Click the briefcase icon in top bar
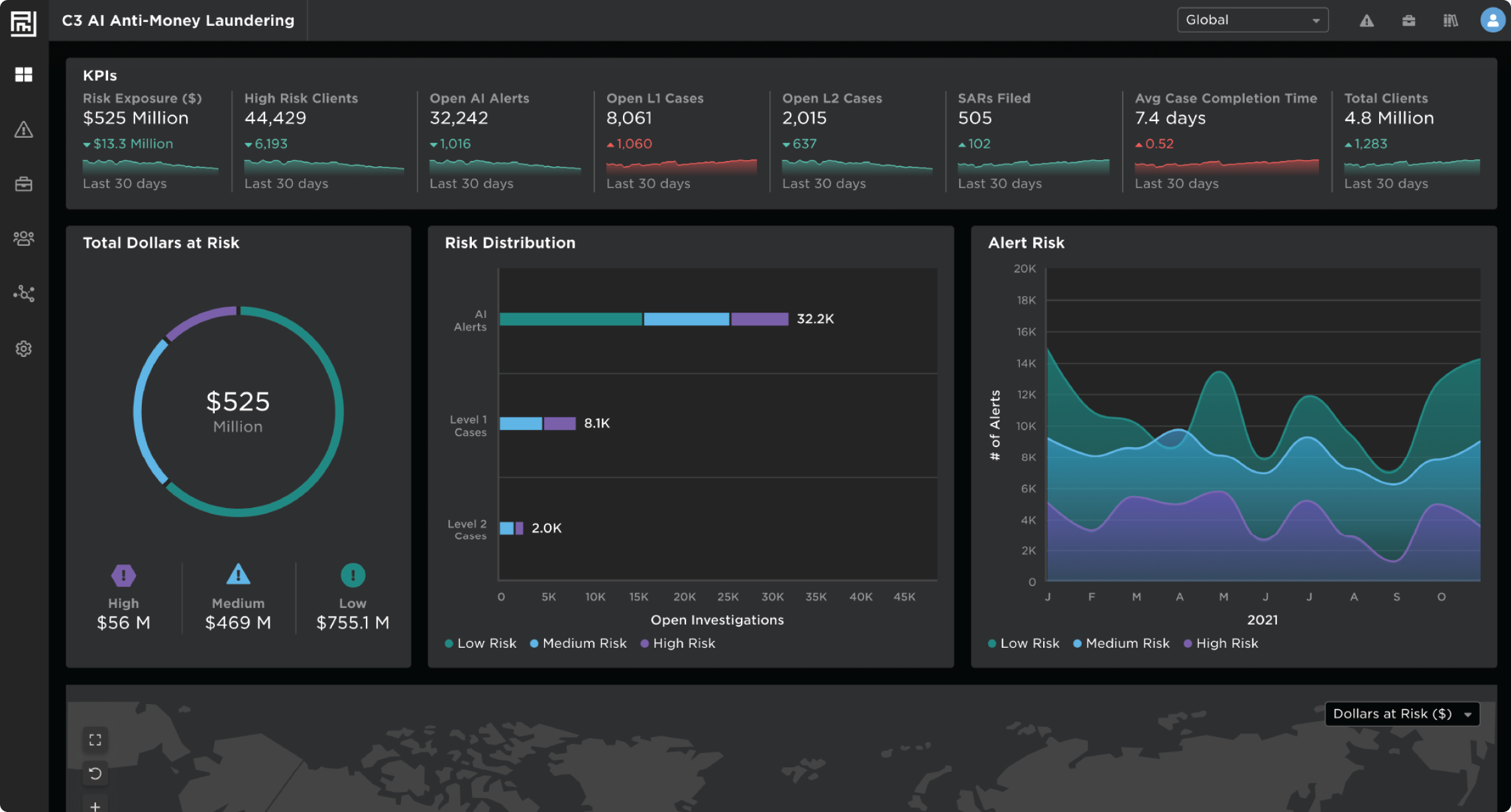The width and height of the screenshot is (1511, 812). (x=1408, y=21)
